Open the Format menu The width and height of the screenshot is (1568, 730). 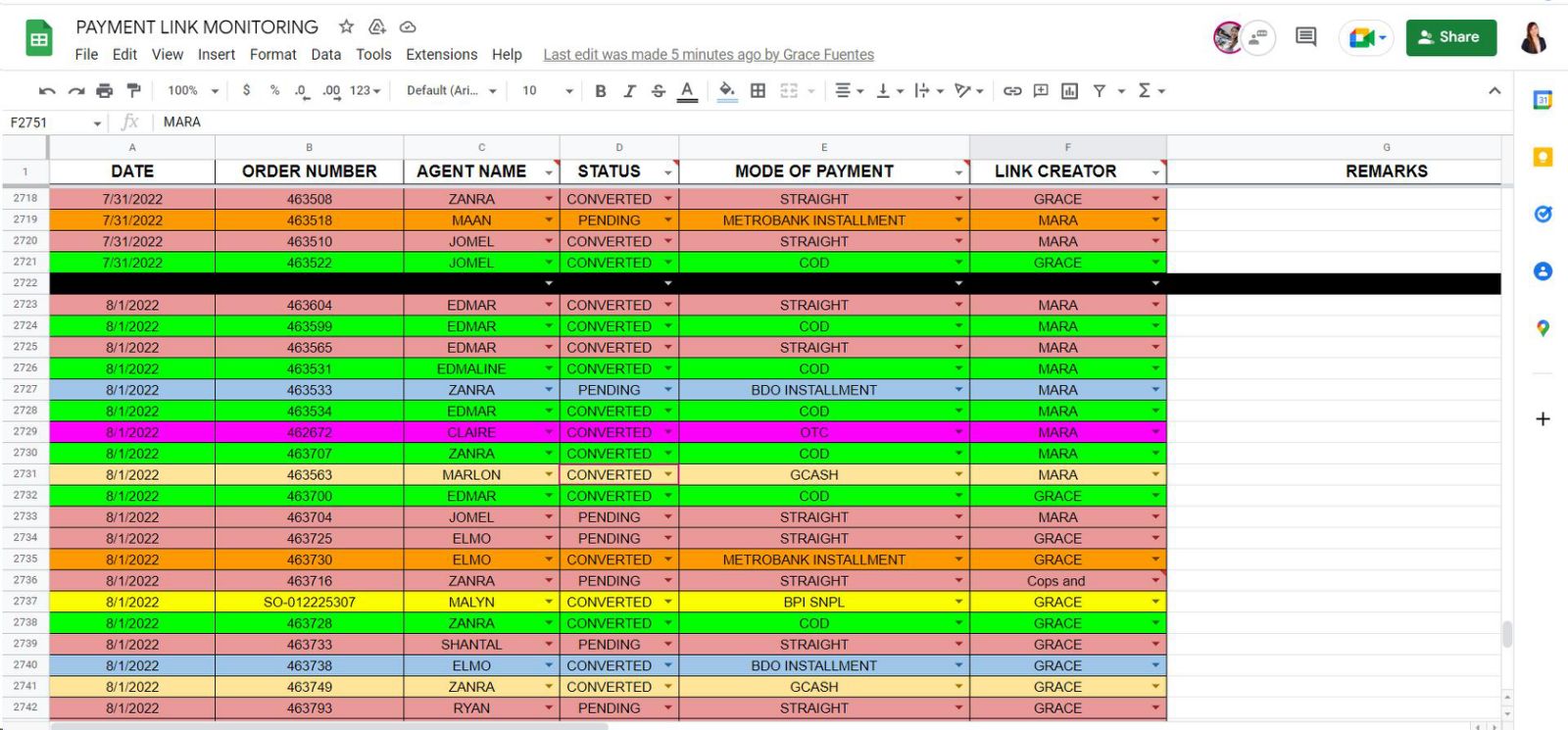coord(272,55)
